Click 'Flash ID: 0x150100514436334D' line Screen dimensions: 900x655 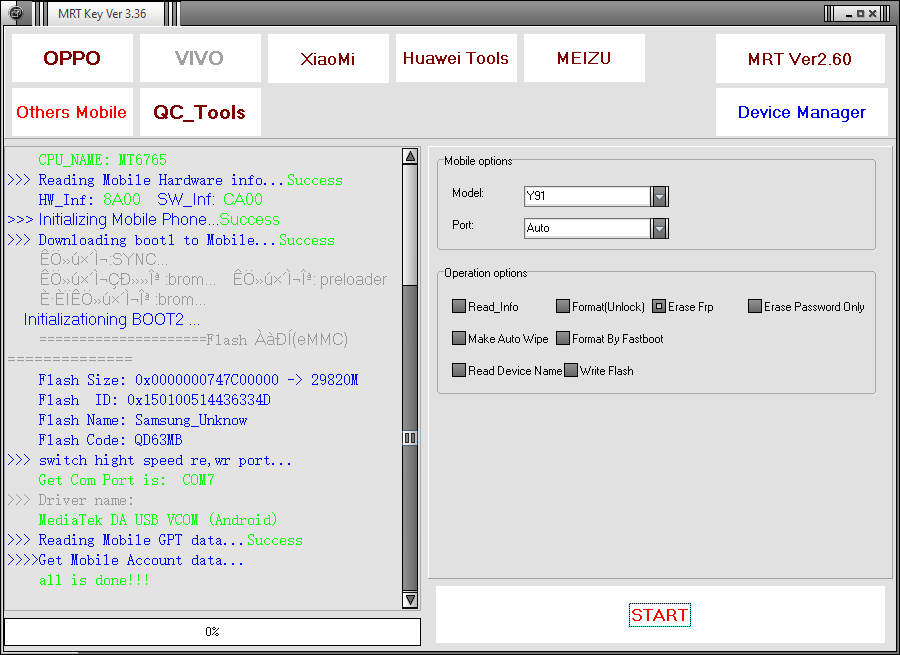pyautogui.click(x=154, y=400)
